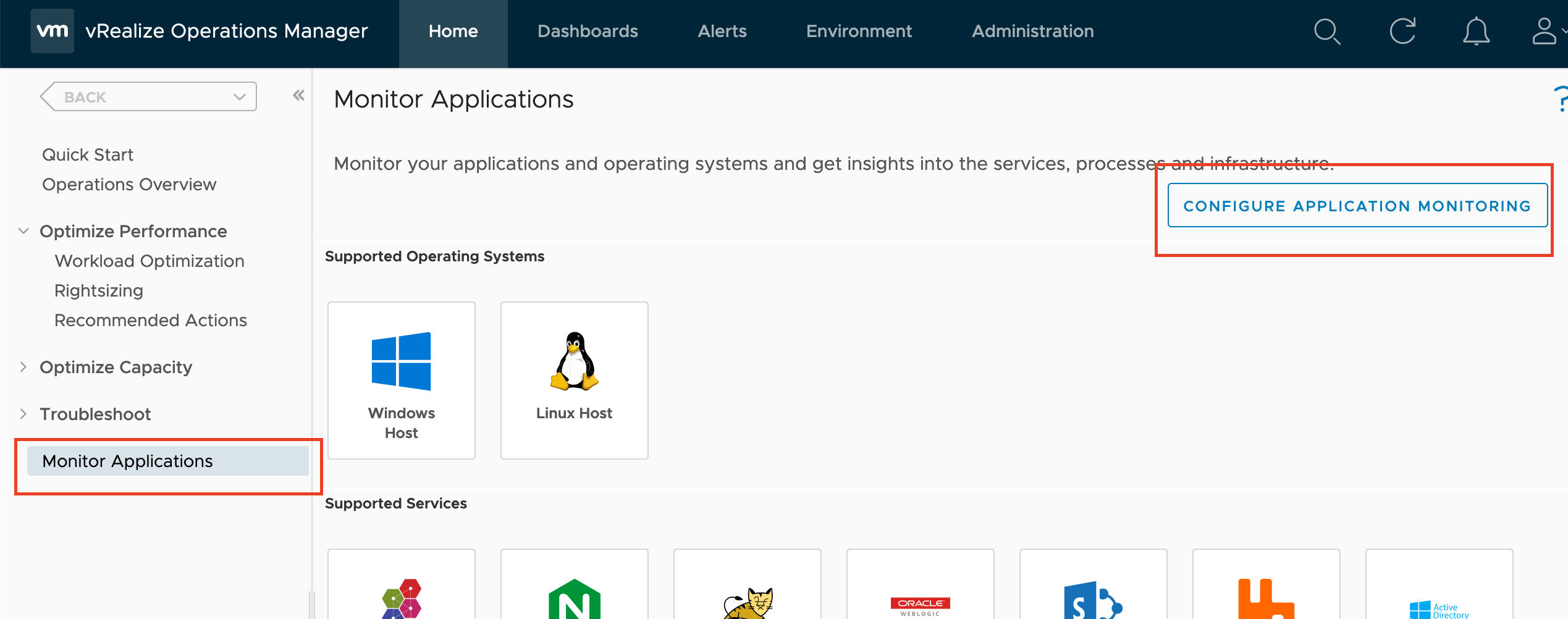Screen dimensions: 1568x619
Task: Collapse Optimize Performance section chevron
Action: point(23,231)
